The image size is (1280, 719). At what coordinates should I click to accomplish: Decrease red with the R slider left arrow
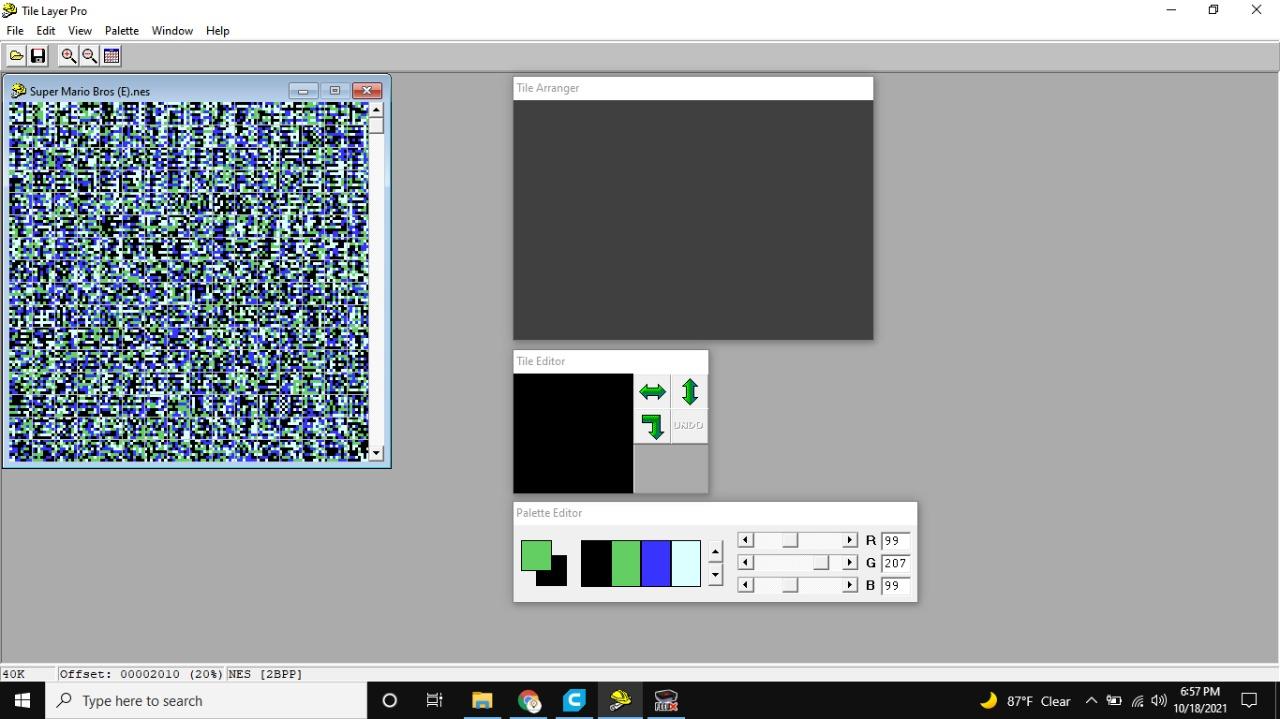point(745,540)
